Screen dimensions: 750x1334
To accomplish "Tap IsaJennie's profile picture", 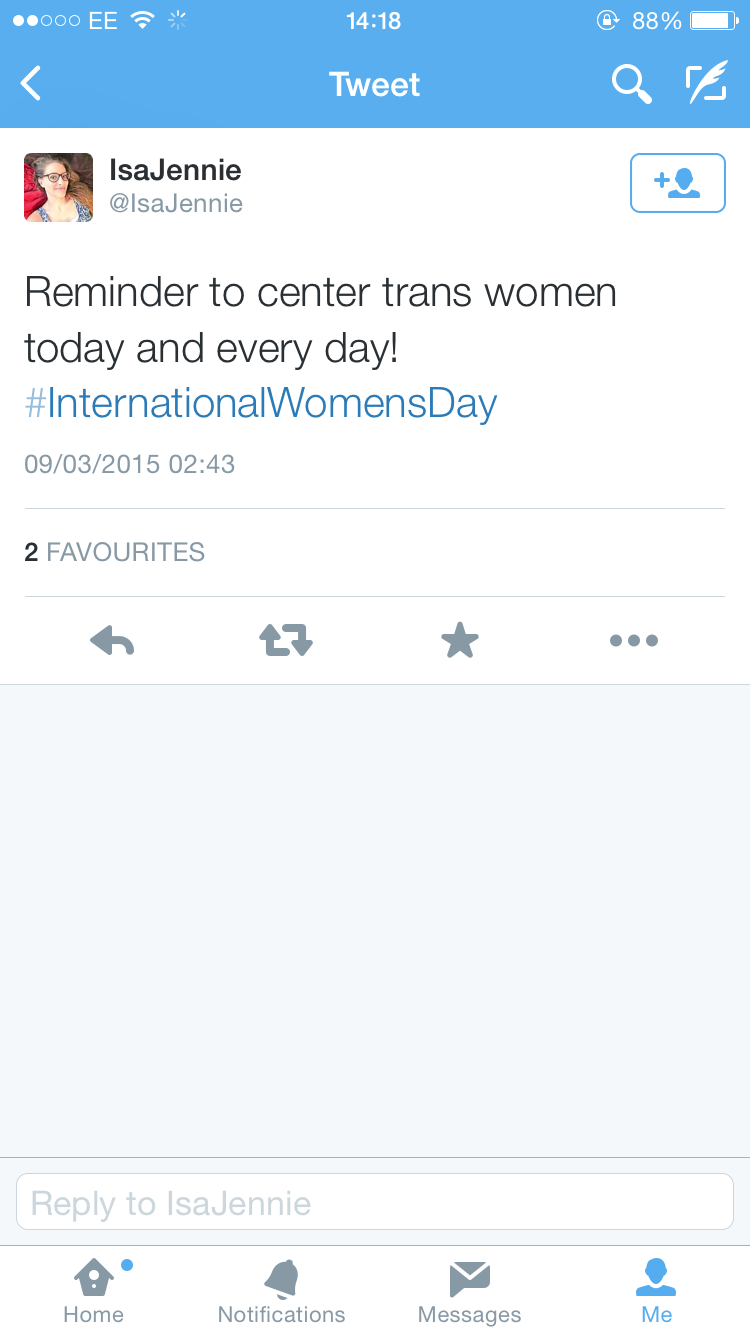I will [x=58, y=187].
